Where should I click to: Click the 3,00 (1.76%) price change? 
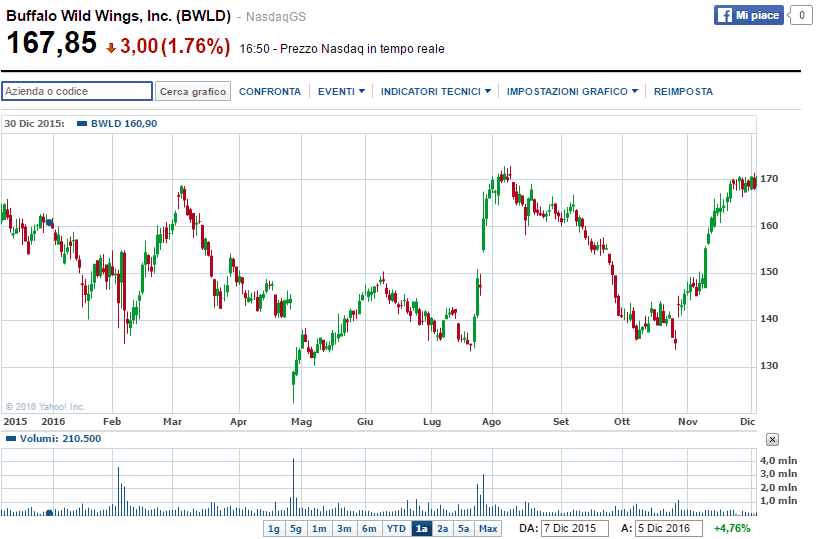[x=175, y=46]
